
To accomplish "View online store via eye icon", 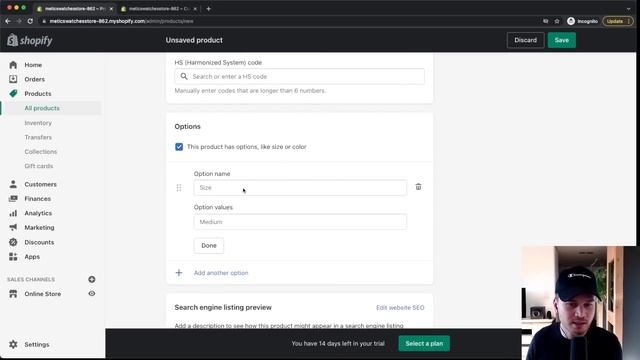I will click(92, 293).
